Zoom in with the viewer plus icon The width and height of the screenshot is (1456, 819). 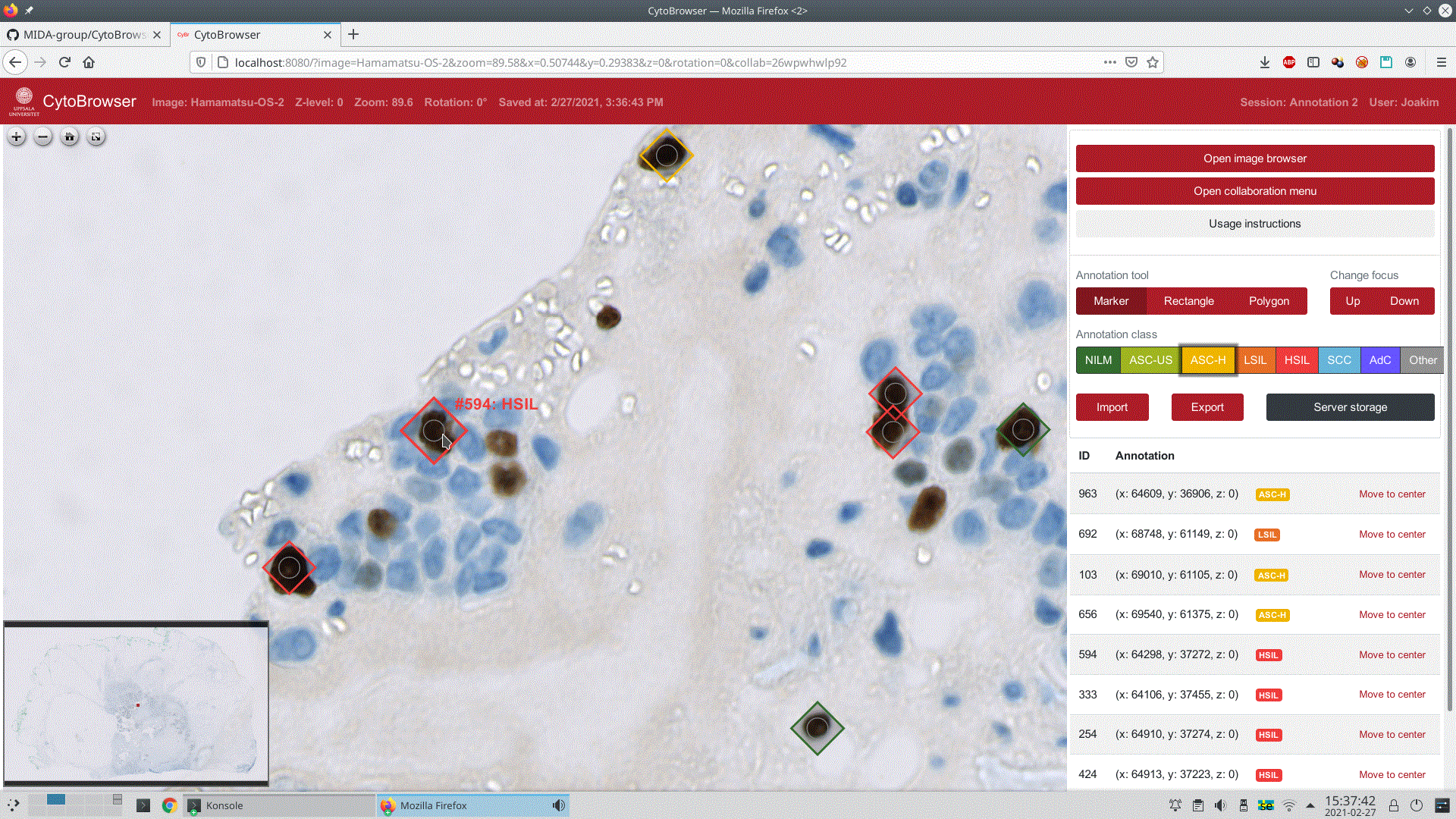click(16, 137)
